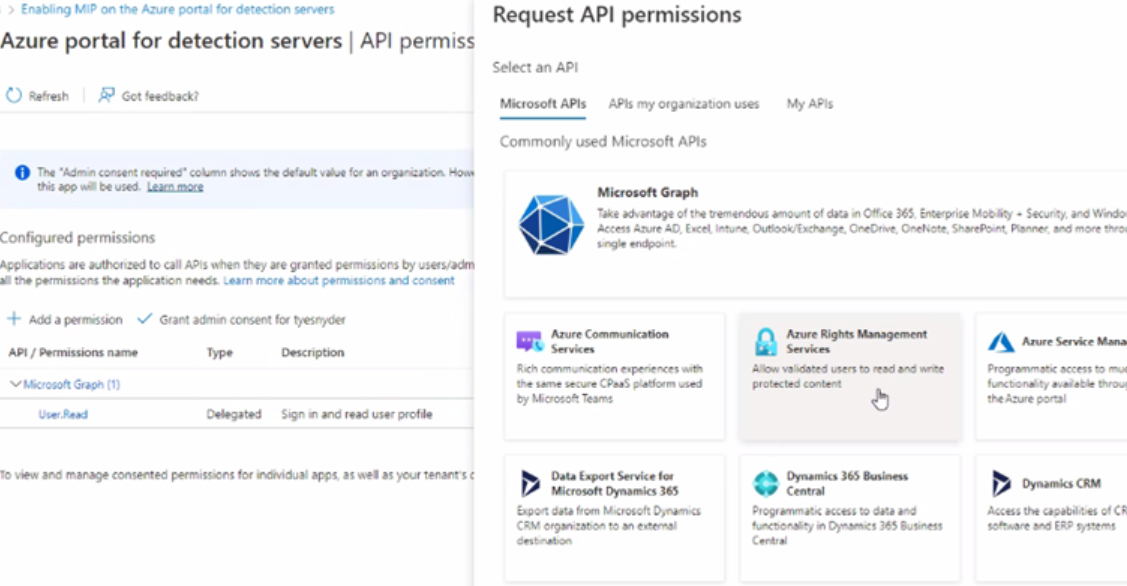Click the Data Export Service Dynamics icon
This screenshot has height=586, width=1127.
tap(530, 483)
